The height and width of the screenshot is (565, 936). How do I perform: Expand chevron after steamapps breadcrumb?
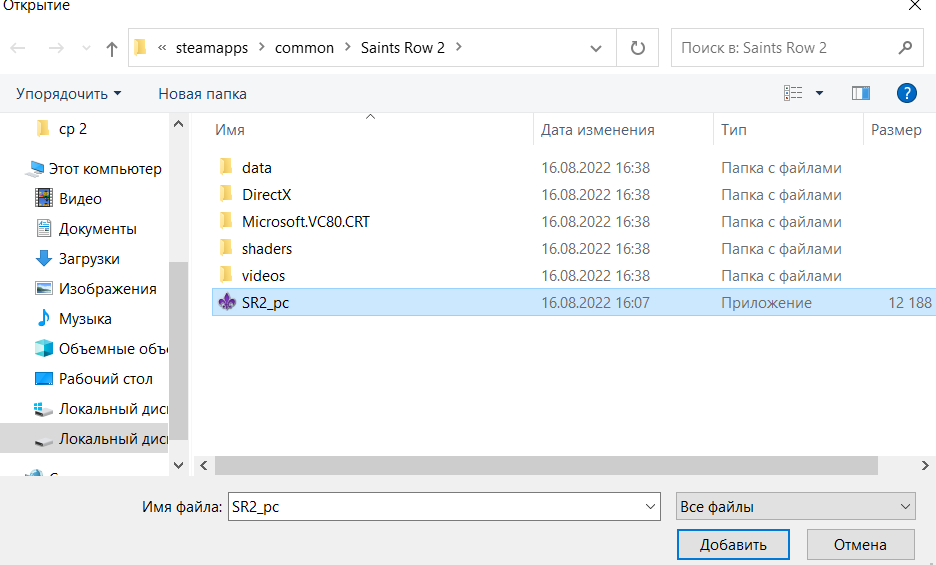tap(261, 47)
